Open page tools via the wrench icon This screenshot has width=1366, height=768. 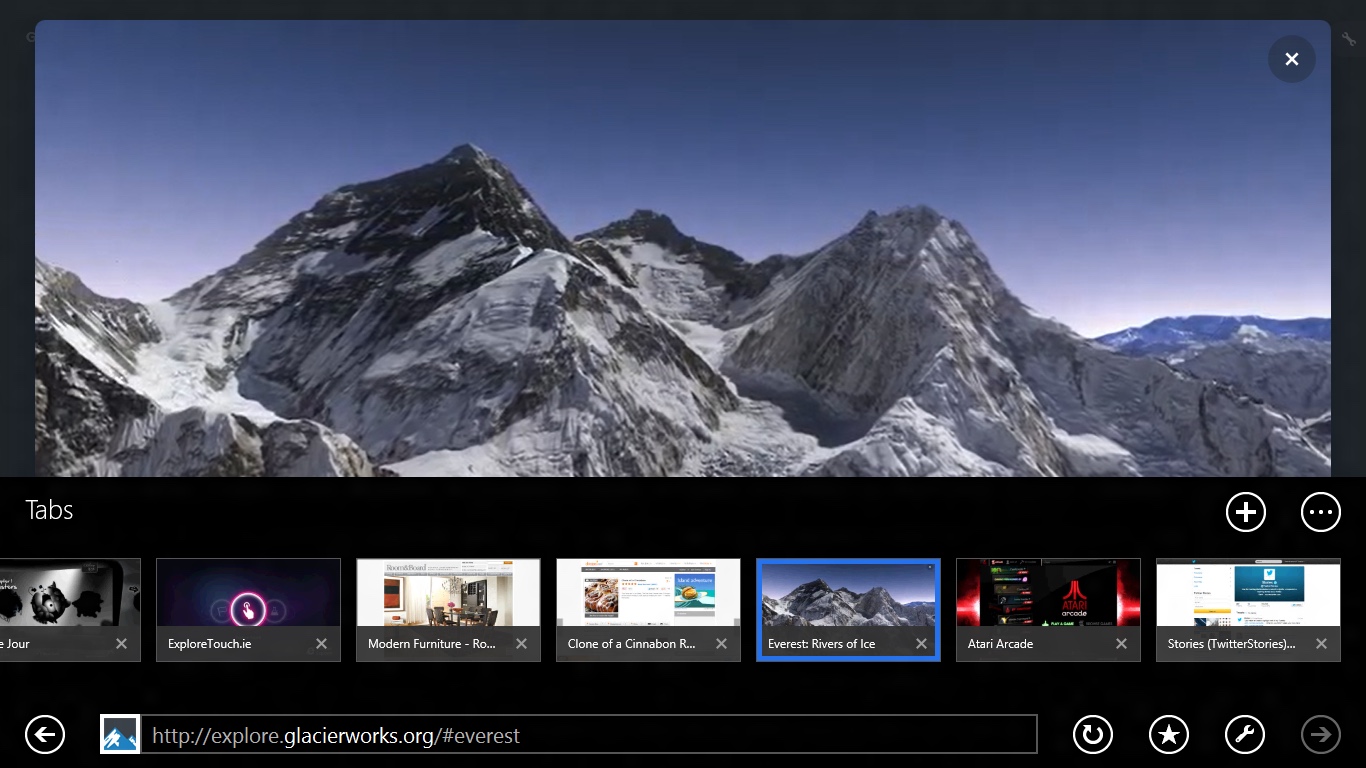point(1244,734)
